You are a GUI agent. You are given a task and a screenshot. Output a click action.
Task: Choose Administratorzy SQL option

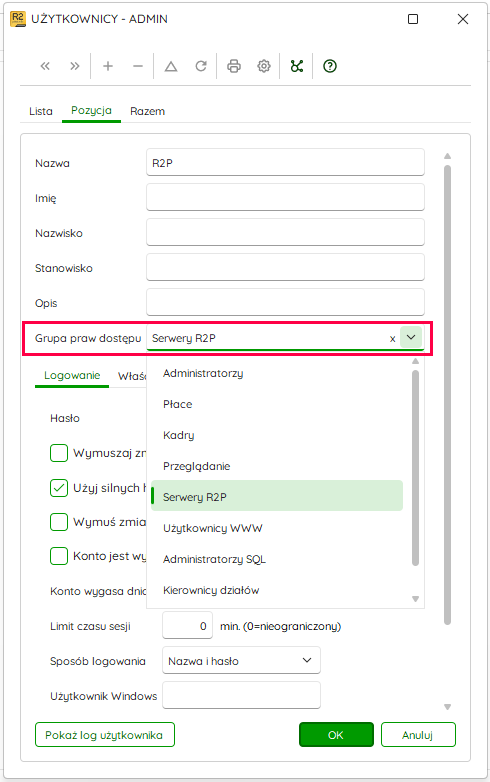(x=277, y=559)
